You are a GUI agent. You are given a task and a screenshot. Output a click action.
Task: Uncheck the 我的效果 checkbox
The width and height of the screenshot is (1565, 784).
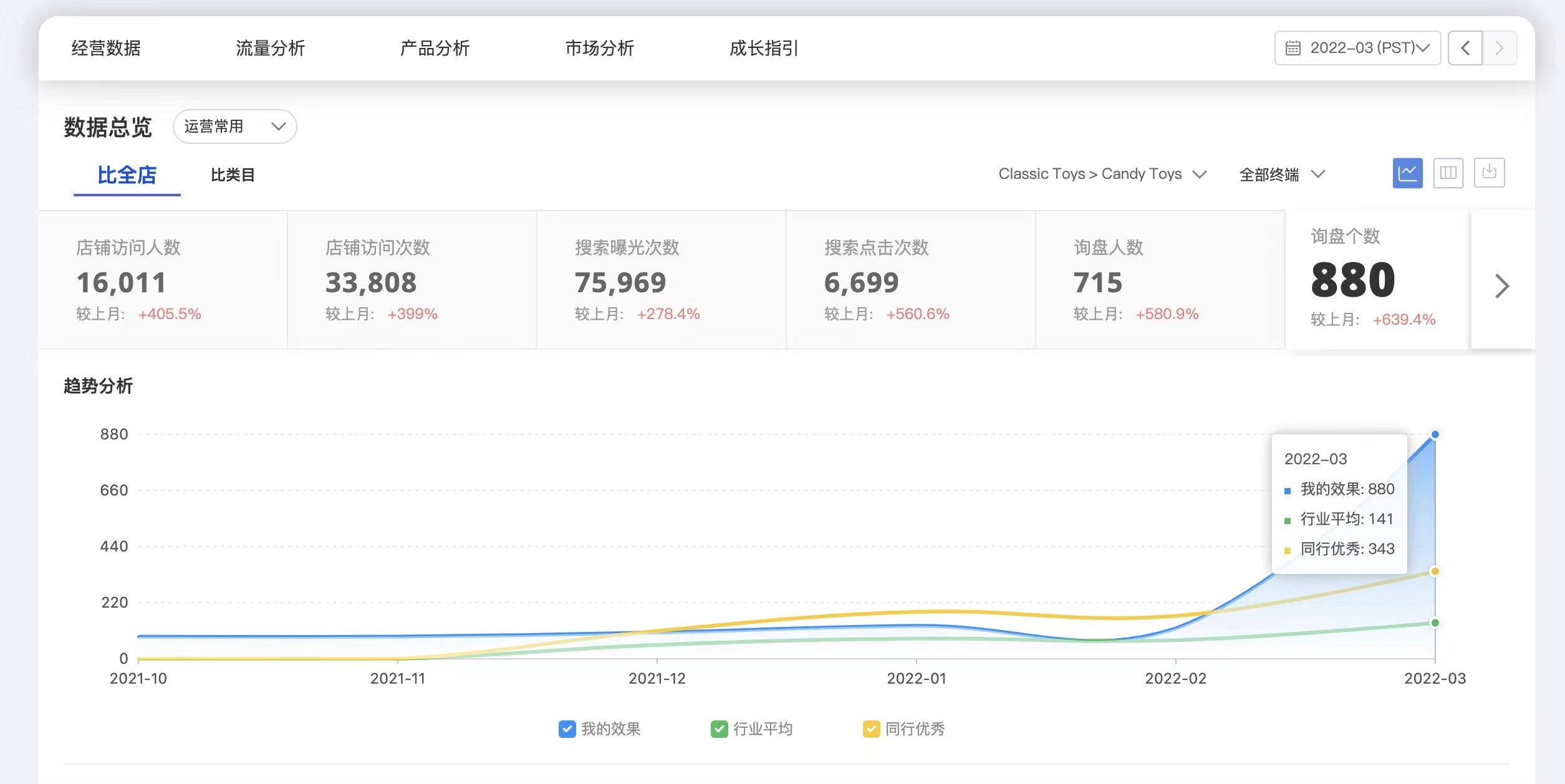567,729
